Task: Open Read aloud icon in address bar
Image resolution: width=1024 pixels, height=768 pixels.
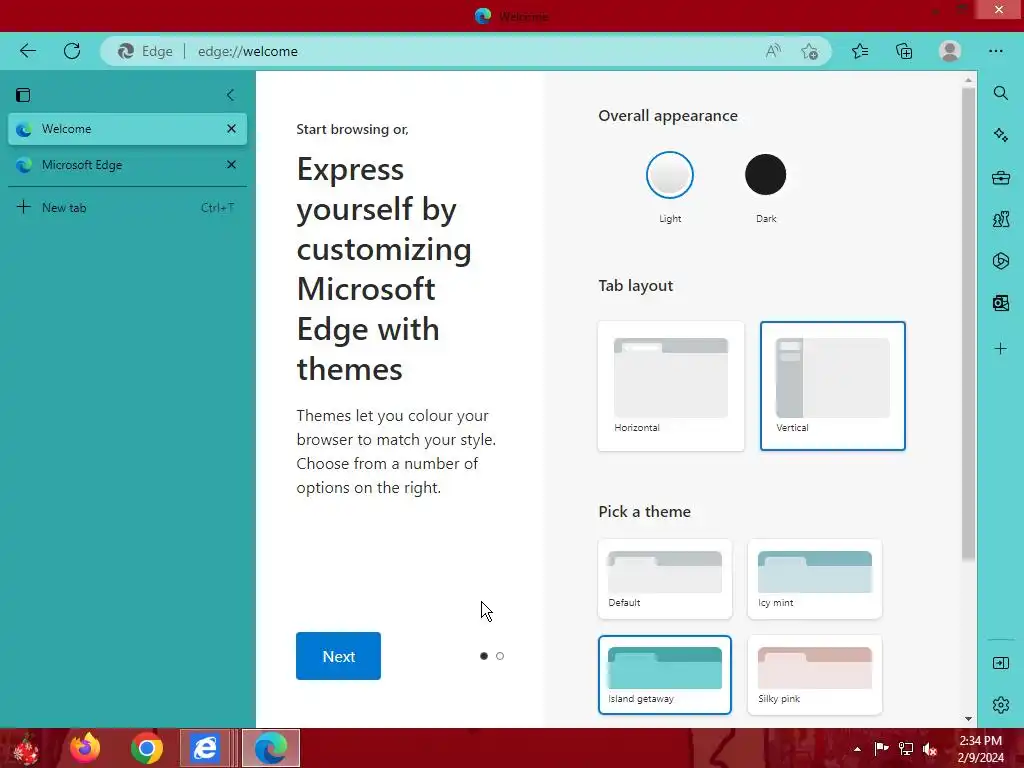Action: (773, 51)
